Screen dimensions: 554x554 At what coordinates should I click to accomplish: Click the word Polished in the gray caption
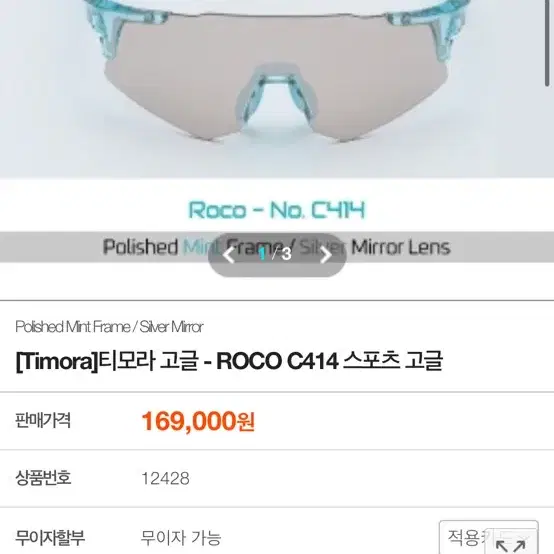coord(140,247)
